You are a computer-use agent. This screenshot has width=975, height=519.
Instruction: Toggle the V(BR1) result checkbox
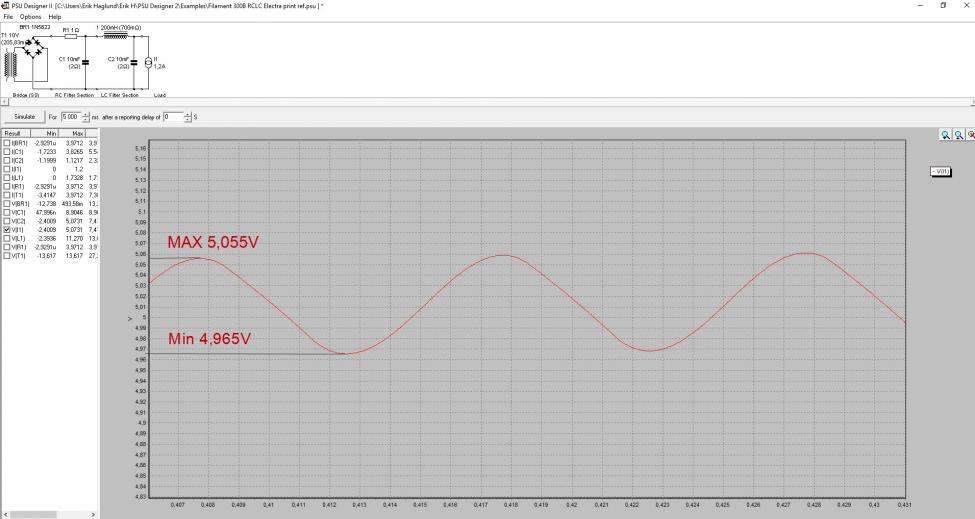7,204
